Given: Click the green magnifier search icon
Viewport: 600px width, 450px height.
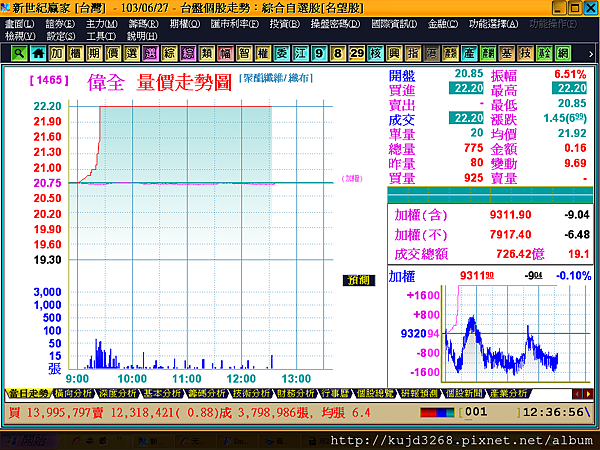Looking at the screenshot, I should click(19, 53).
